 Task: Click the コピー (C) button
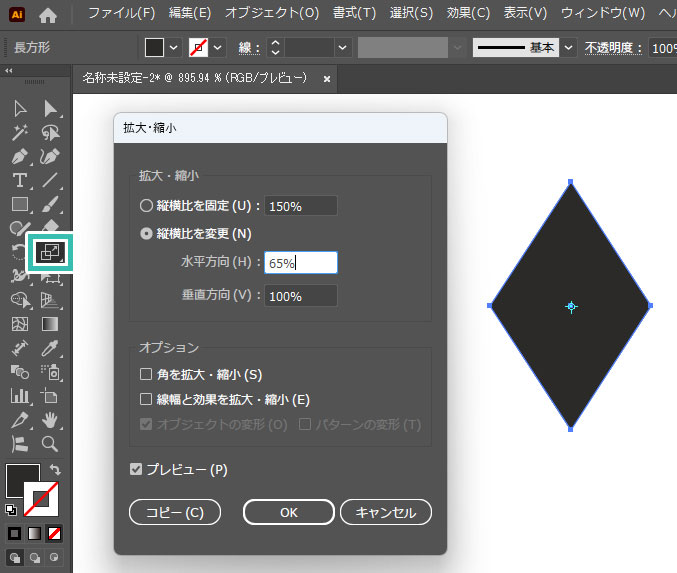click(175, 512)
